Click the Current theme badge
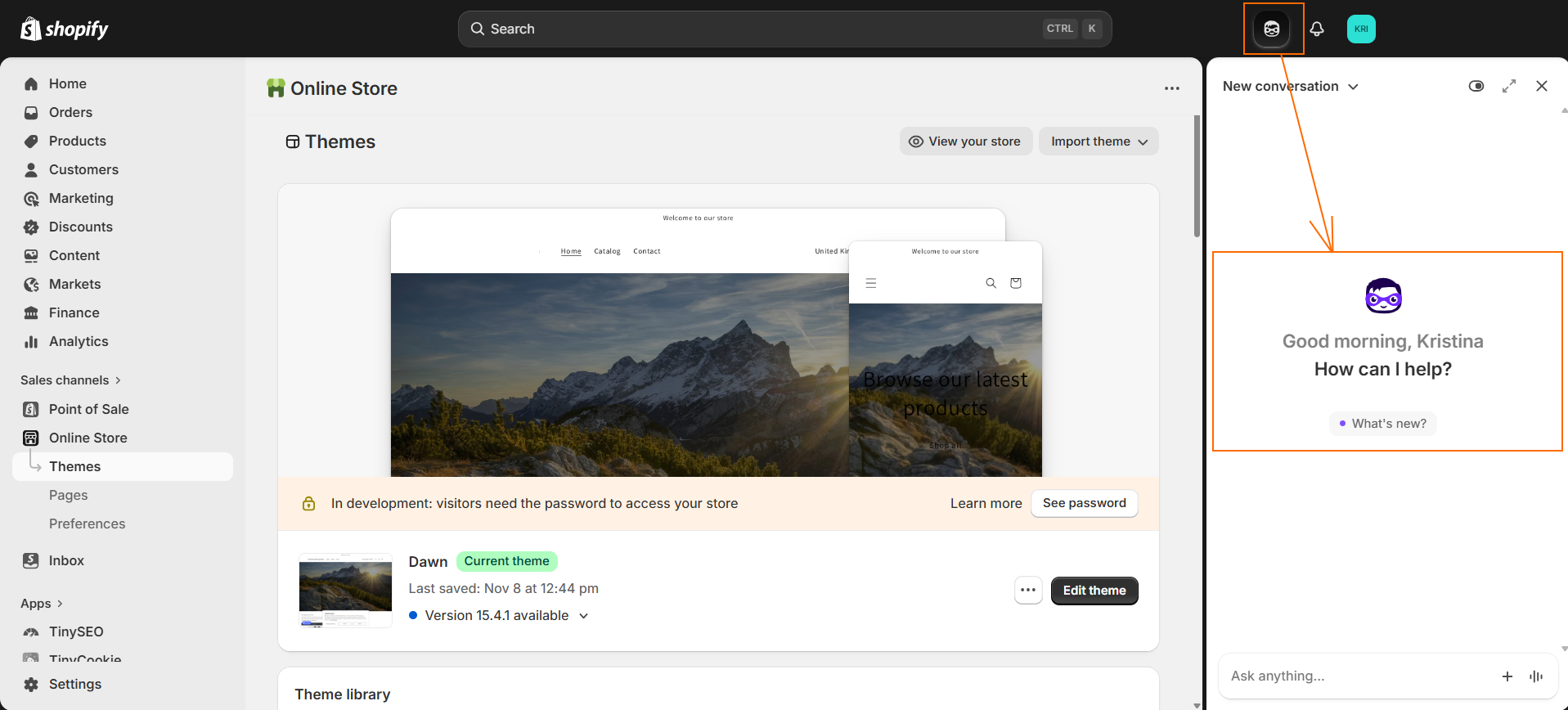The width and height of the screenshot is (1568, 710). tap(507, 561)
